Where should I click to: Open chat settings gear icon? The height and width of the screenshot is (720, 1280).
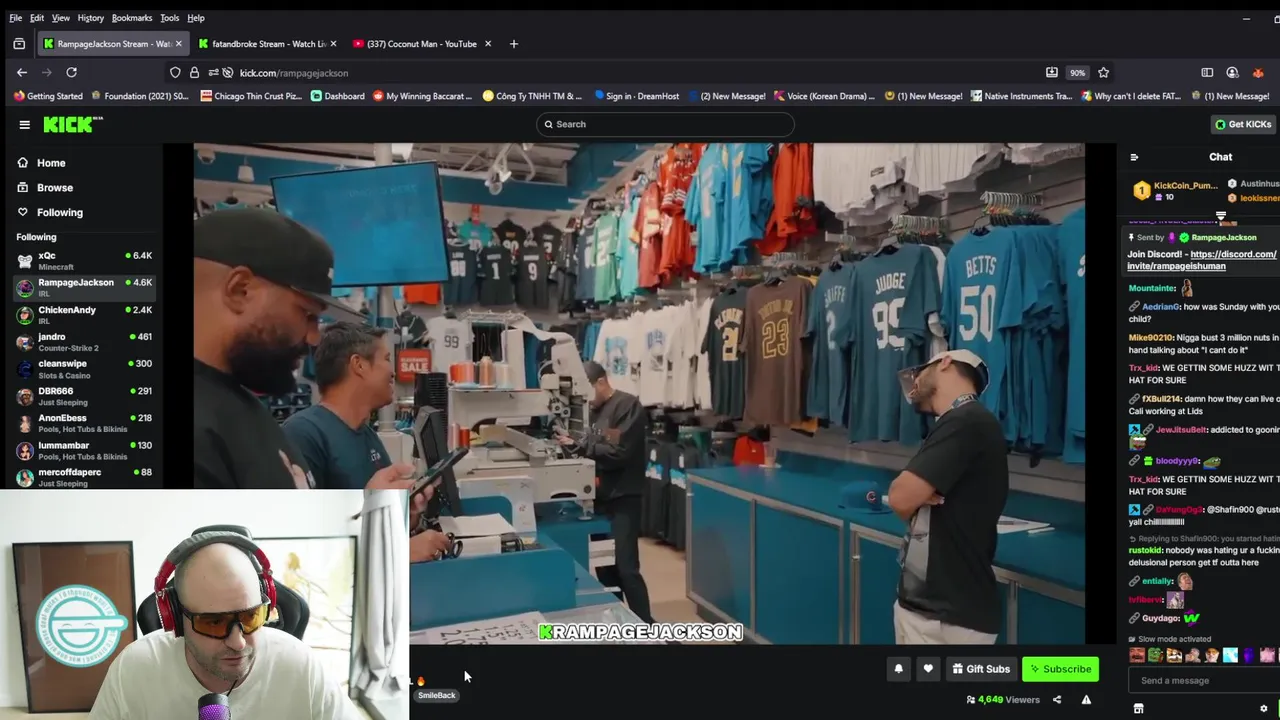click(x=1263, y=708)
